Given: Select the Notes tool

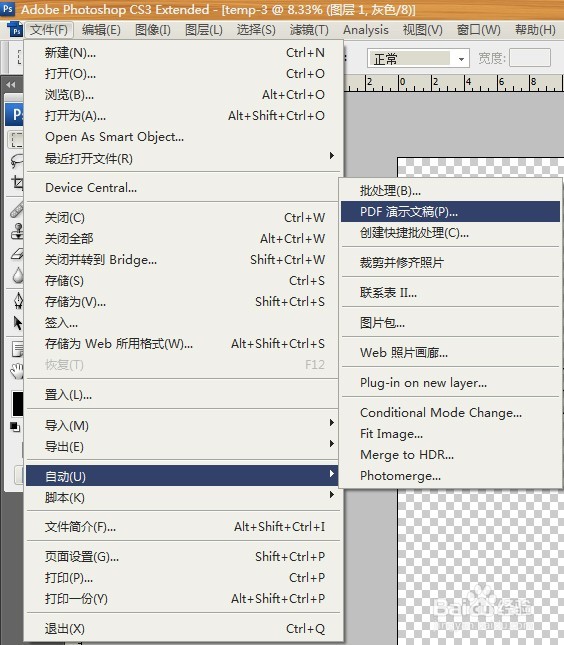Looking at the screenshot, I should (x=18, y=349).
